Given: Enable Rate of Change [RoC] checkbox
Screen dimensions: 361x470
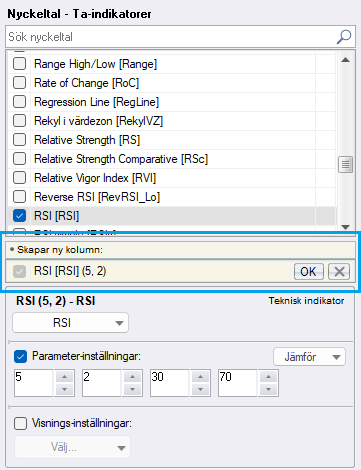Looking at the screenshot, I should click(x=19, y=82).
